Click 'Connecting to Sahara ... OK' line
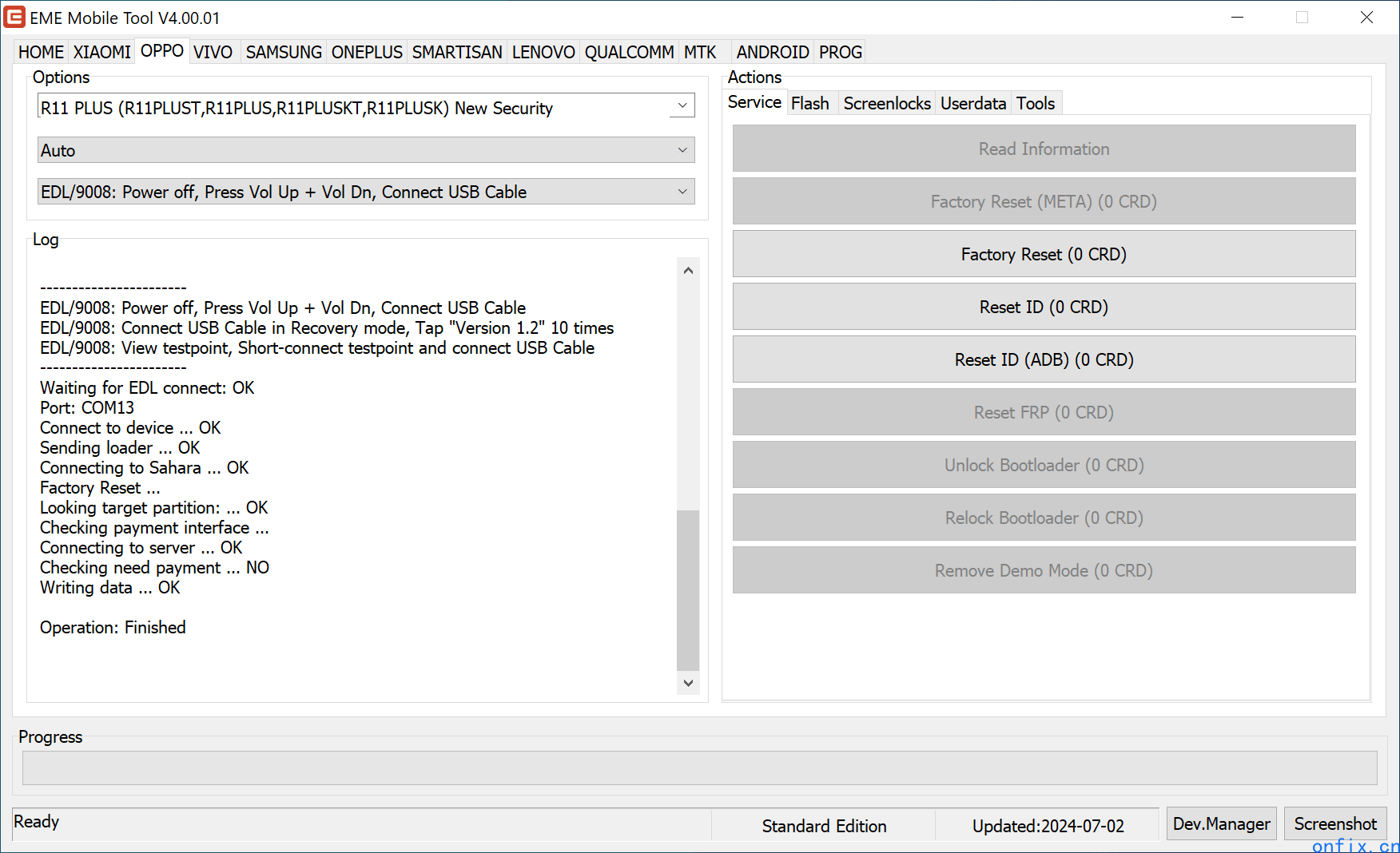The height and width of the screenshot is (853, 1400). click(144, 468)
